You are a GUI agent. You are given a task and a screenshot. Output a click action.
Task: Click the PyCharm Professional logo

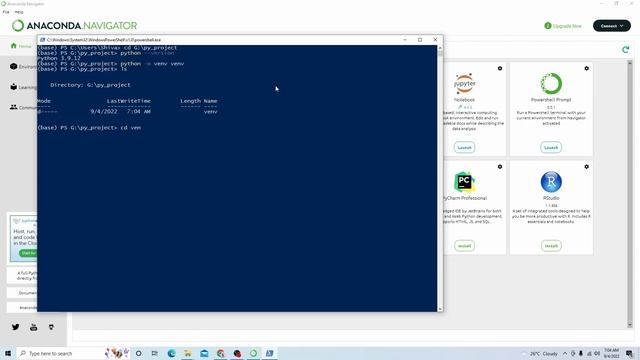click(464, 182)
